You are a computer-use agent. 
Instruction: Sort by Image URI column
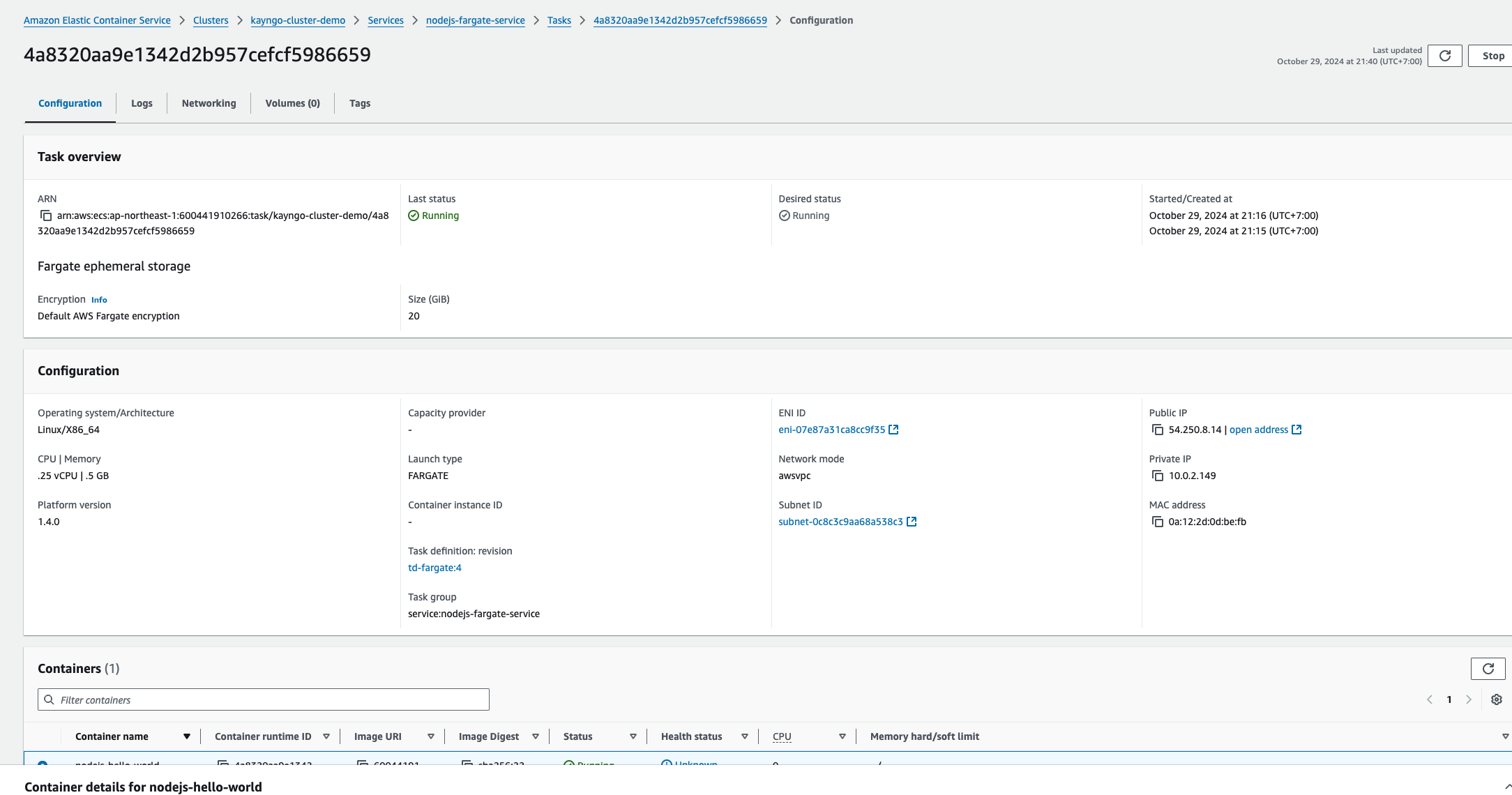tap(431, 736)
